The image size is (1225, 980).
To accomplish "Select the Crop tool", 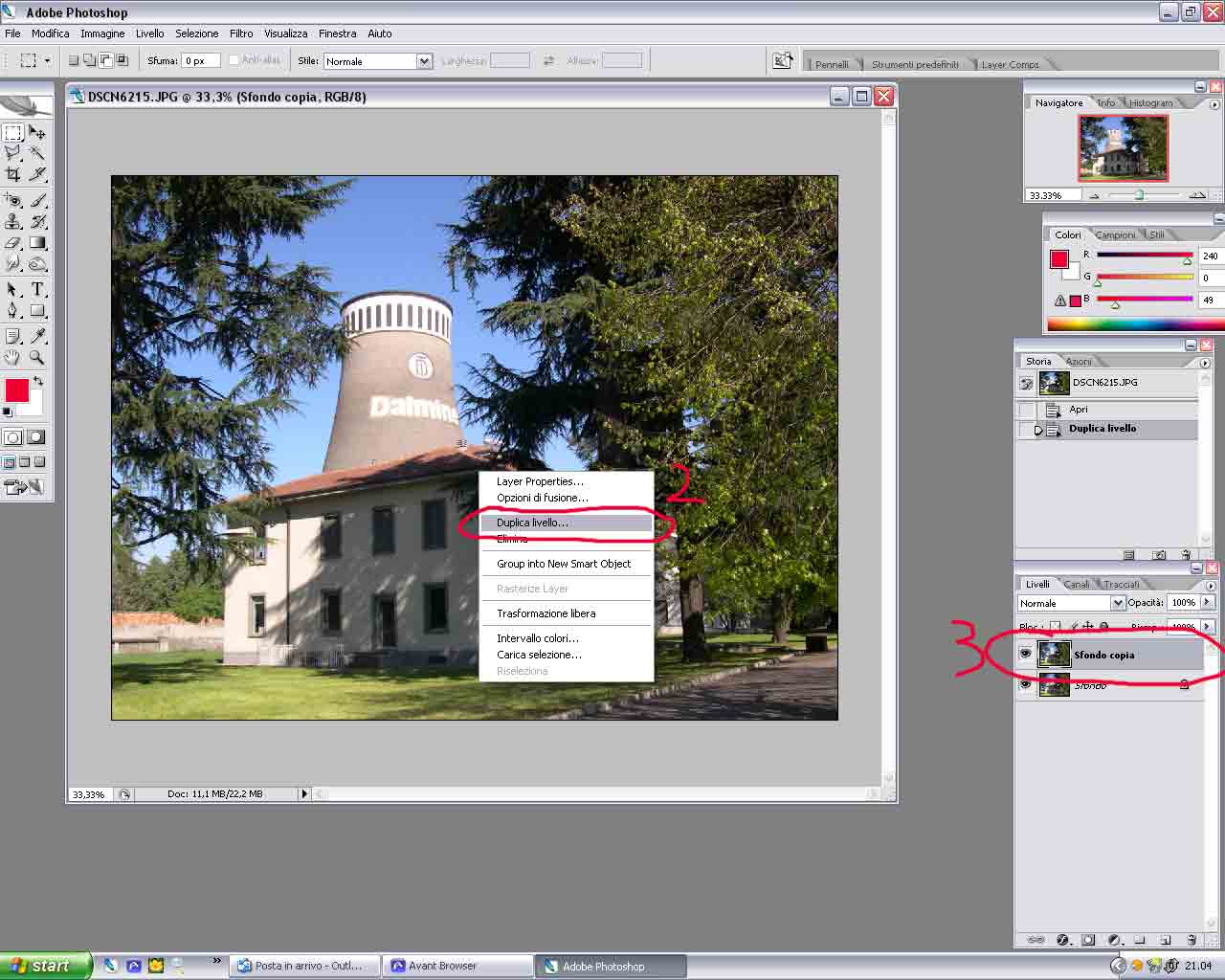I will click(13, 174).
